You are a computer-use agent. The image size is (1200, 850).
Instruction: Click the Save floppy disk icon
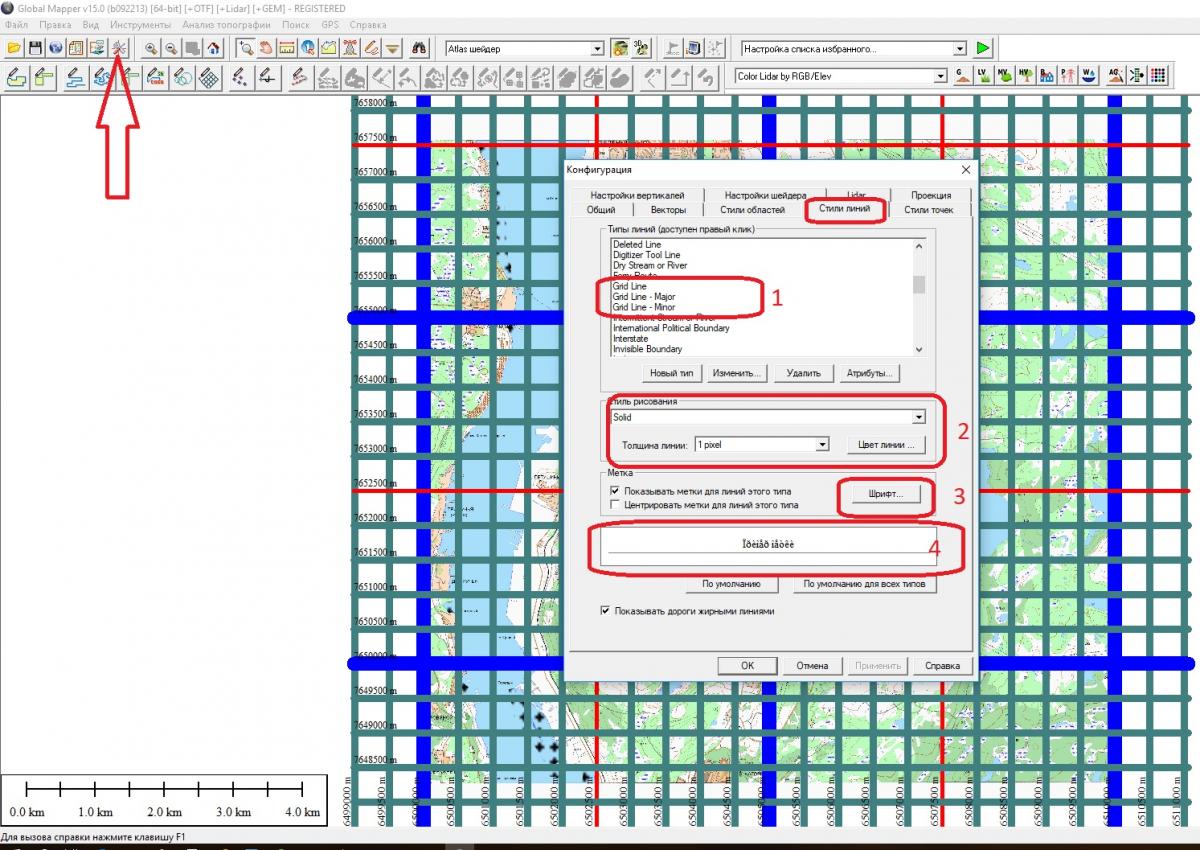pos(35,47)
